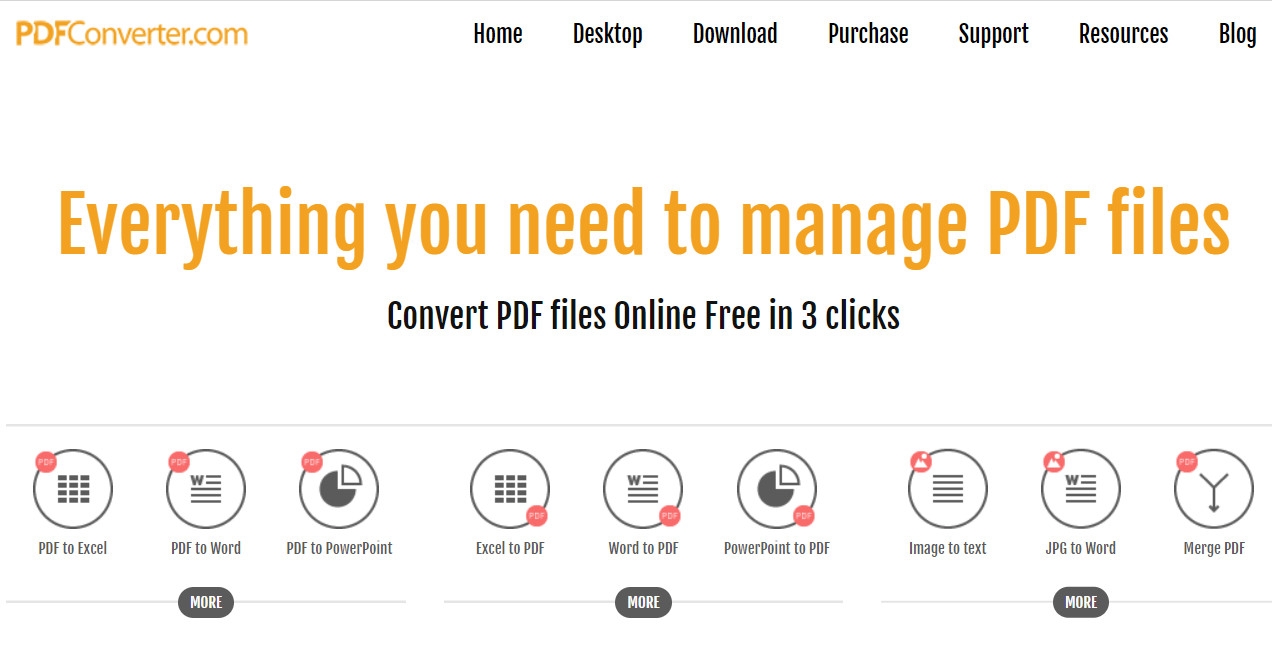Open the Desktop menu item
Image resolution: width=1272 pixels, height=661 pixels.
pos(608,34)
